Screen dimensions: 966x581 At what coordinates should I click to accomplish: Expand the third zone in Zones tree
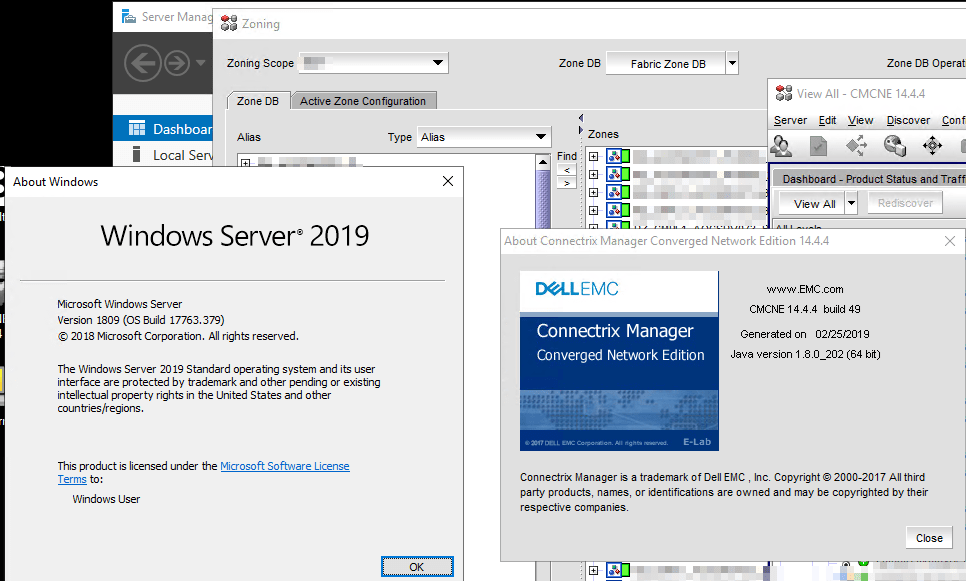593,192
